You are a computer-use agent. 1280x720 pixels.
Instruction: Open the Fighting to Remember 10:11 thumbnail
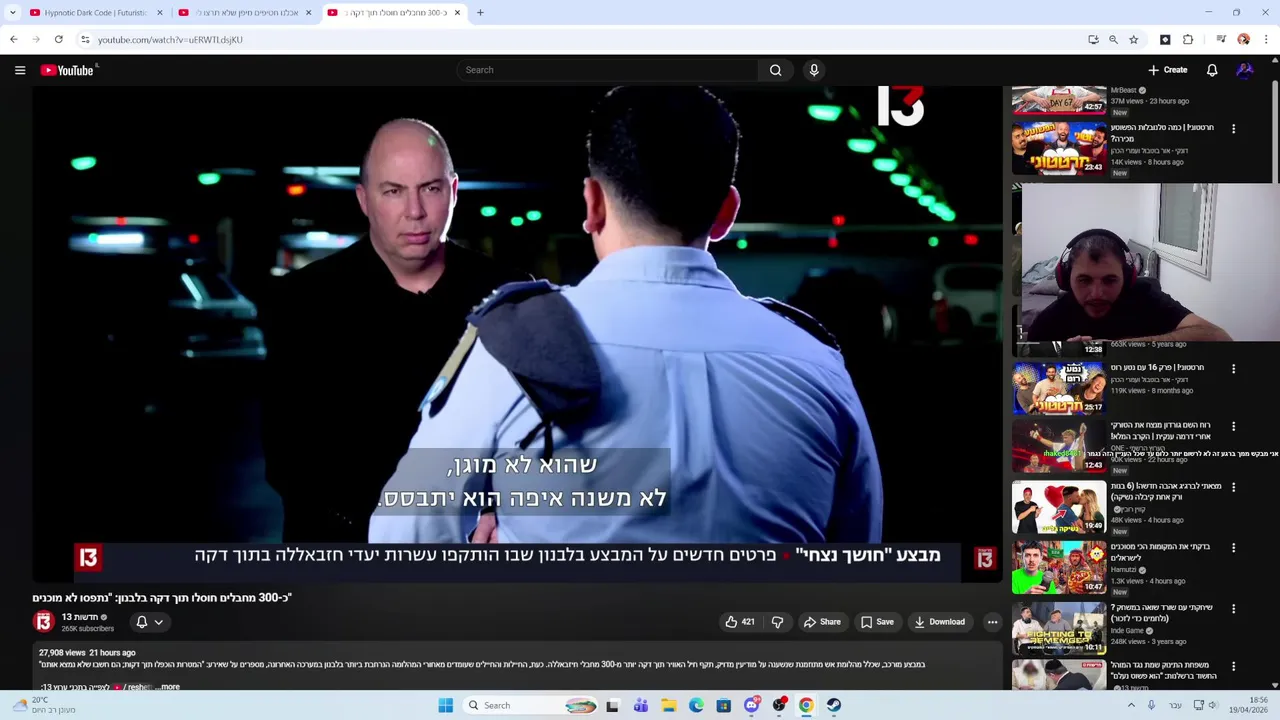point(1059,628)
